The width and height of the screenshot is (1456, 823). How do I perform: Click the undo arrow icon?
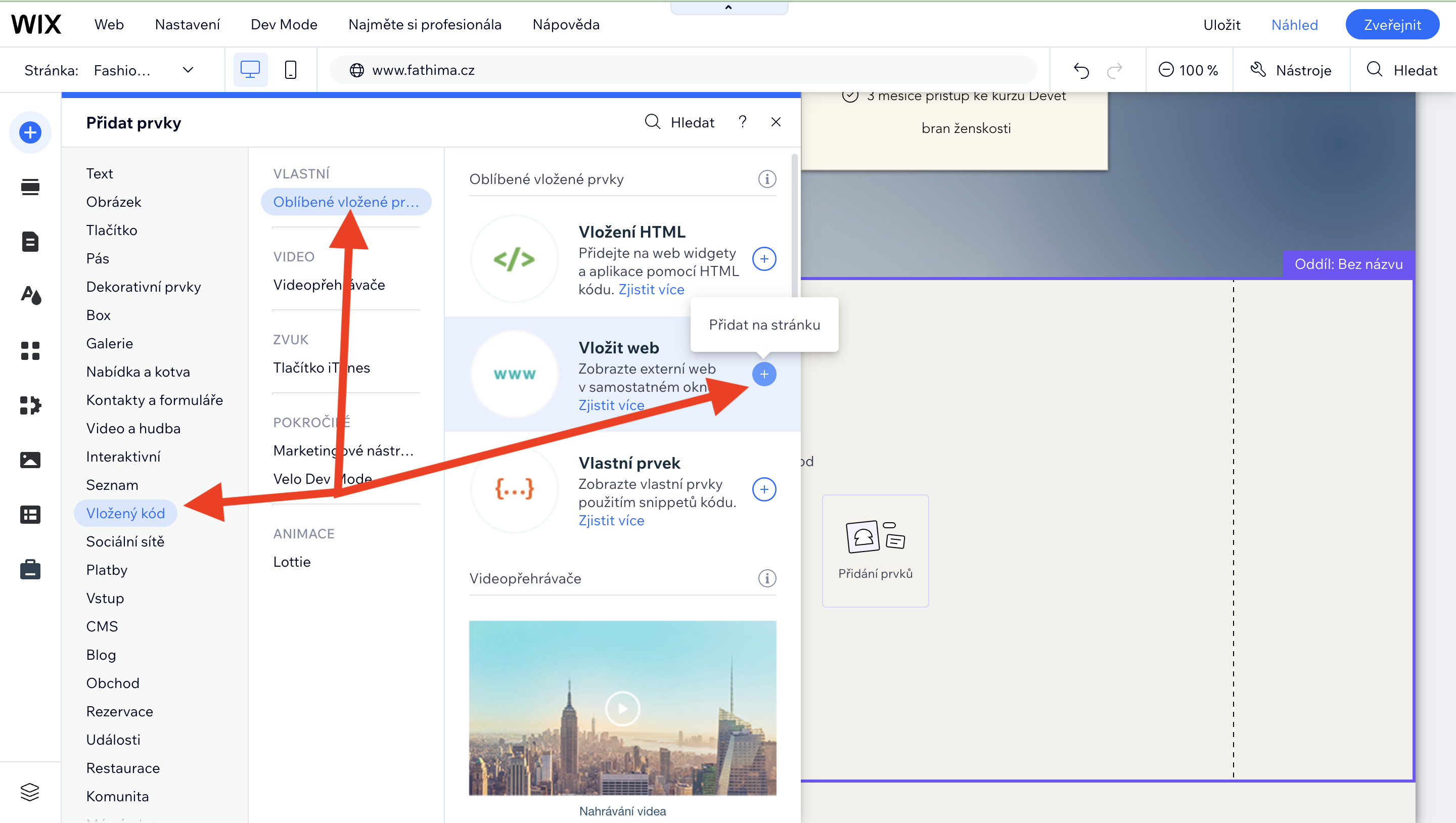(1081, 70)
